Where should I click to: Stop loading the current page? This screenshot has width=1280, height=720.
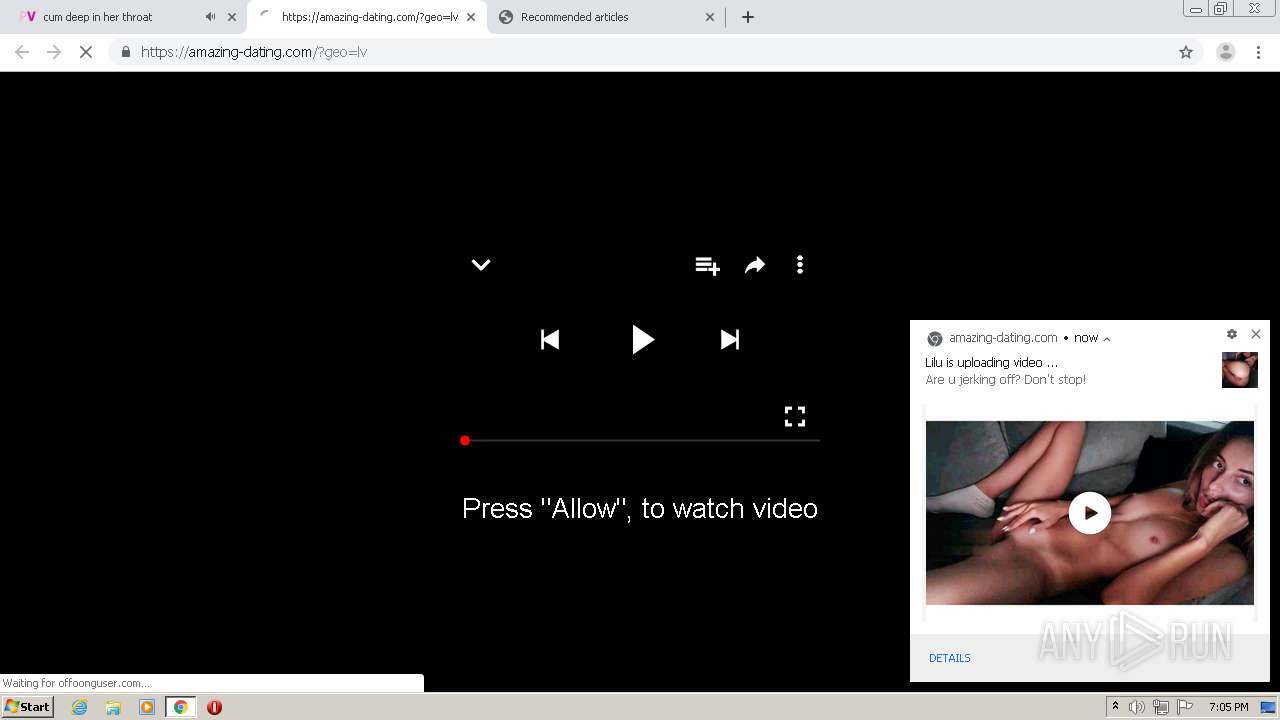86,52
